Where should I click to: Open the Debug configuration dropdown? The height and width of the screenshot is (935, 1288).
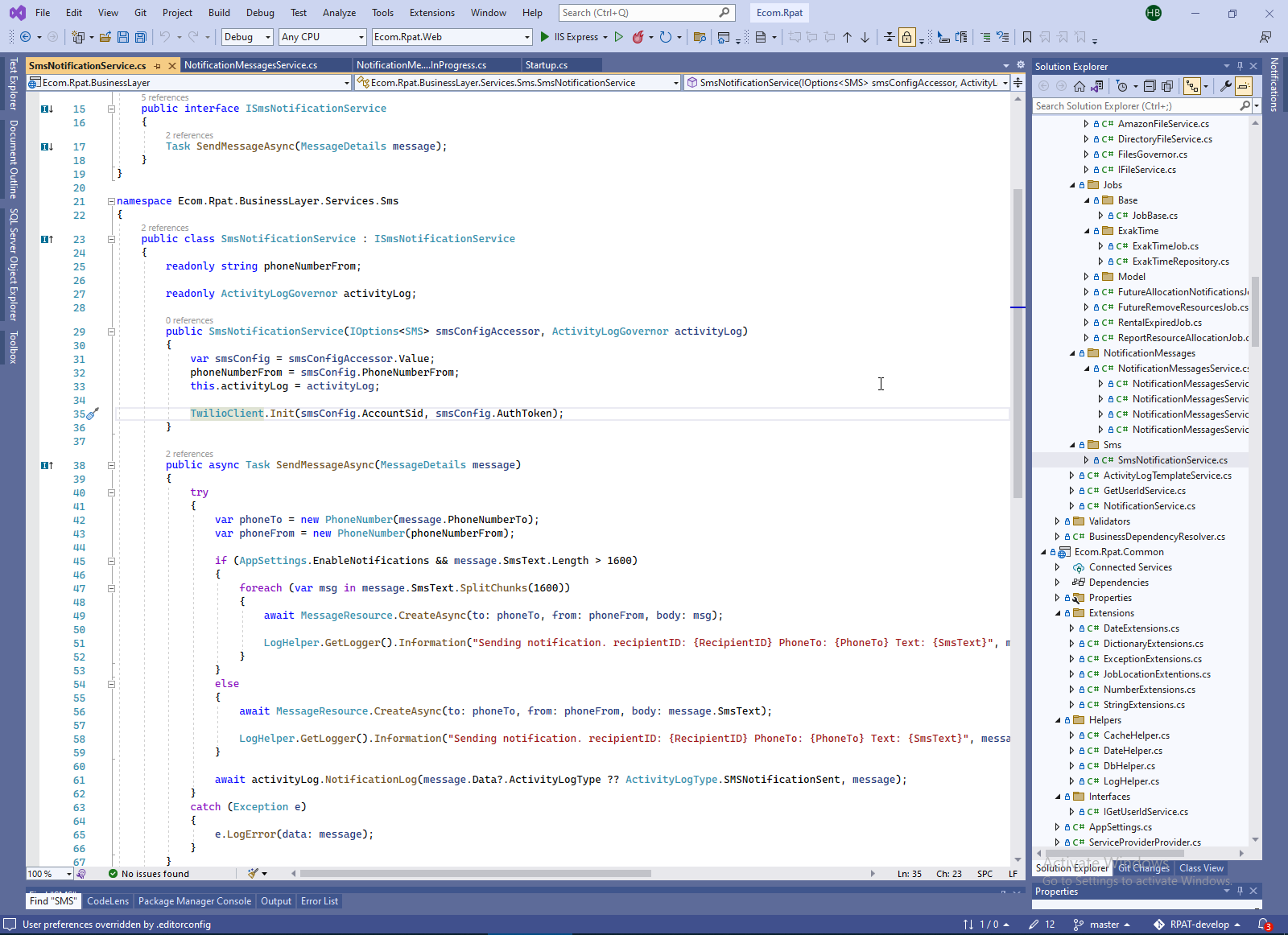[x=247, y=37]
